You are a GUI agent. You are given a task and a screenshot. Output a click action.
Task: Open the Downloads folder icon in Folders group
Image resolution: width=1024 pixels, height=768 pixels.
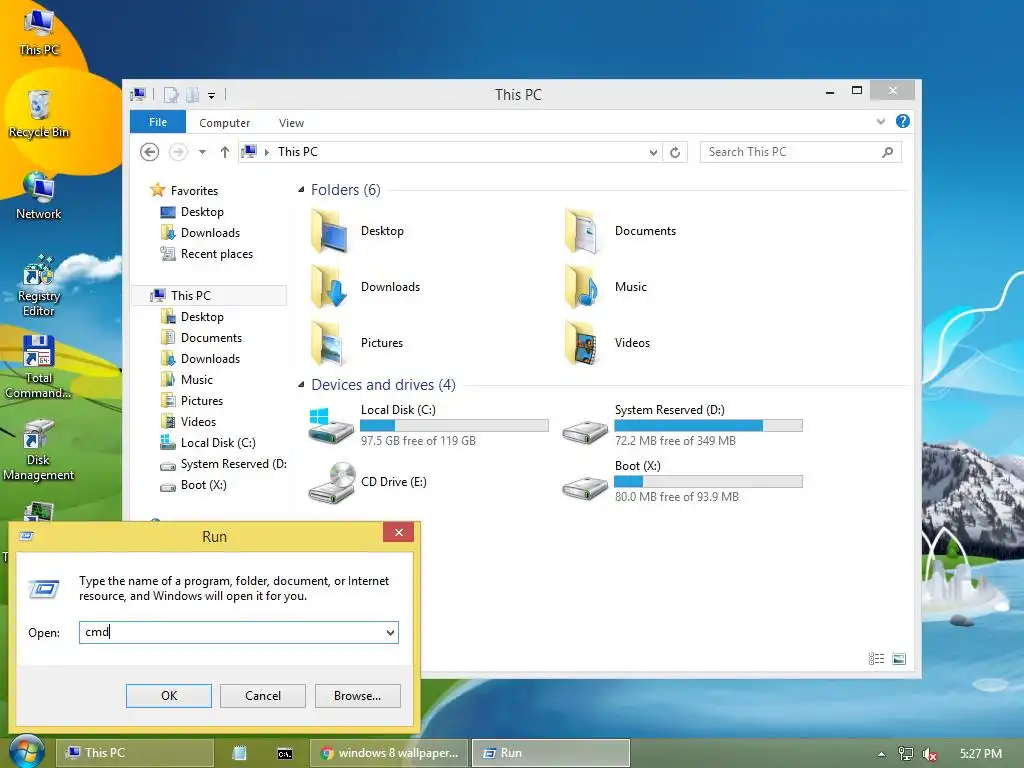tap(331, 287)
